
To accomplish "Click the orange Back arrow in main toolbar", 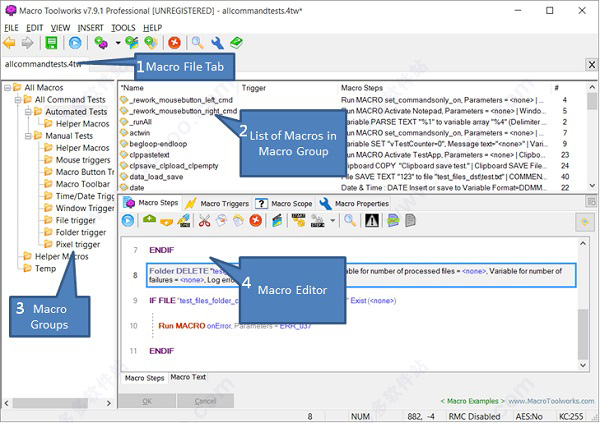I will pos(9,43).
